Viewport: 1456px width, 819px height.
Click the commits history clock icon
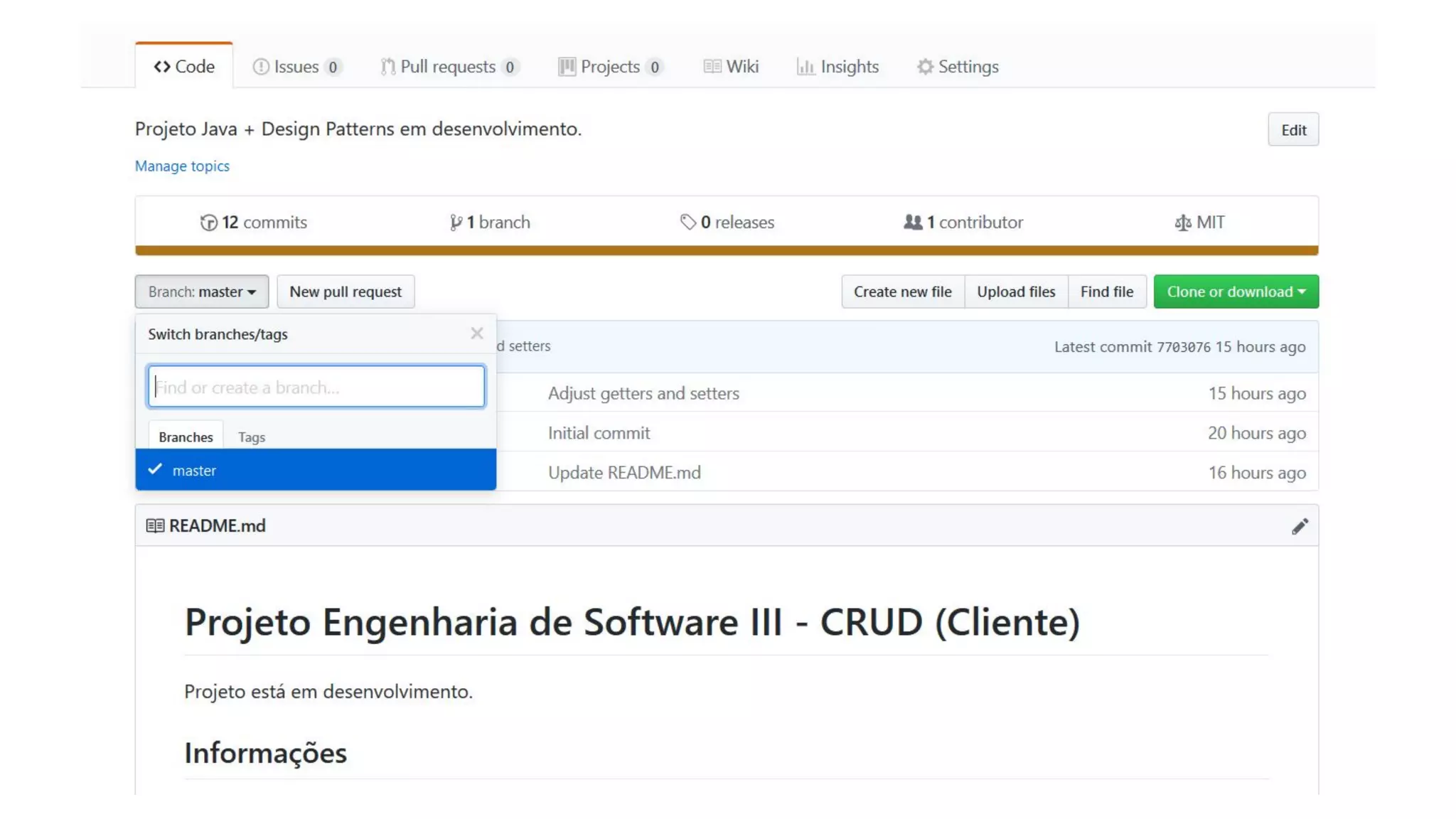[x=208, y=223]
